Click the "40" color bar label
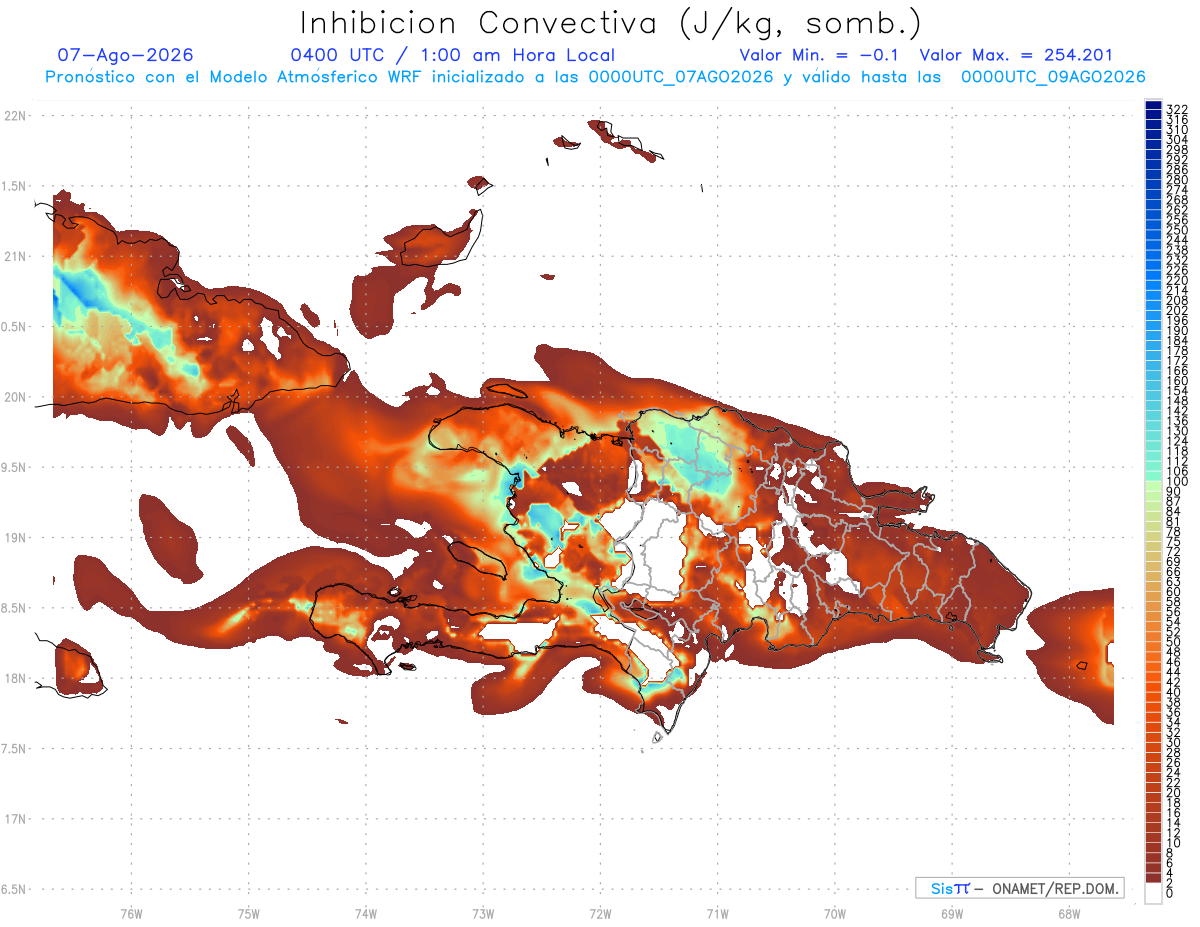1200x927 pixels. 1173,692
